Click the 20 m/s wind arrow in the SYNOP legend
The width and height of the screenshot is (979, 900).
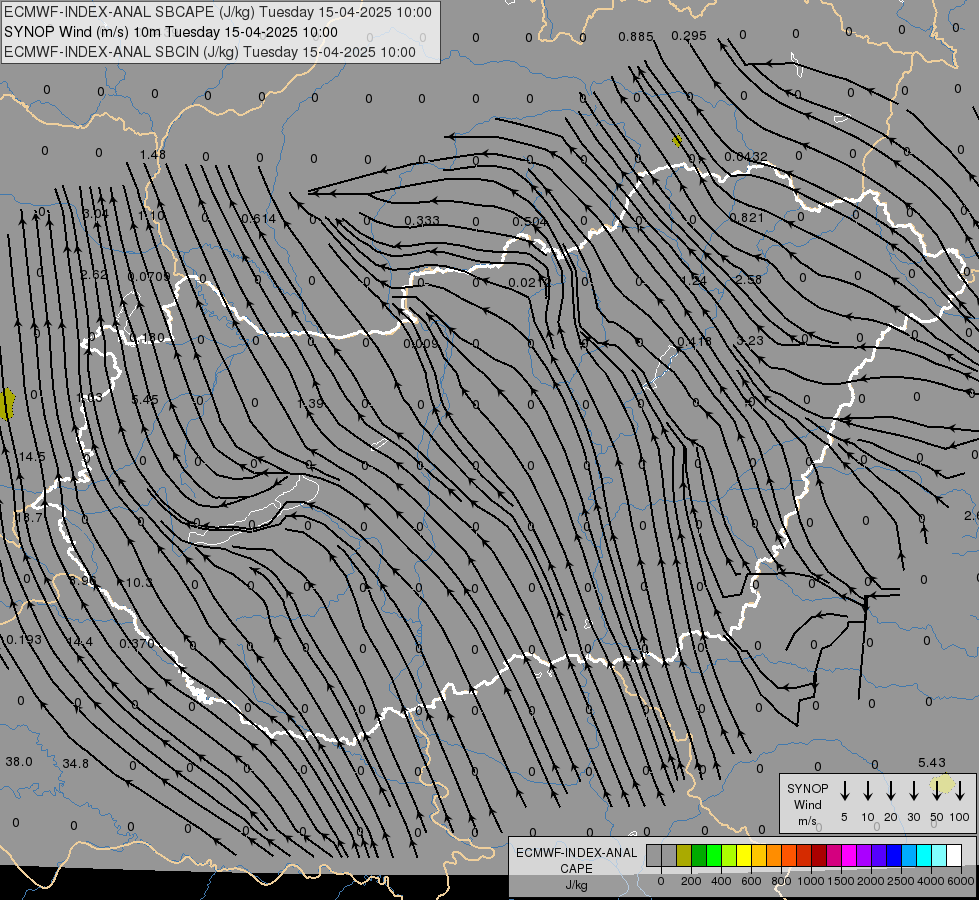890,790
